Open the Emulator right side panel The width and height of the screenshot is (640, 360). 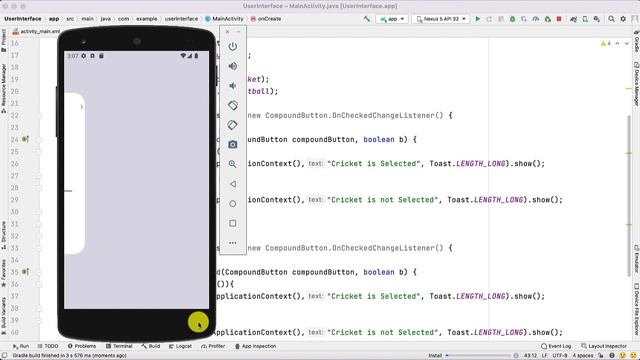(636, 259)
